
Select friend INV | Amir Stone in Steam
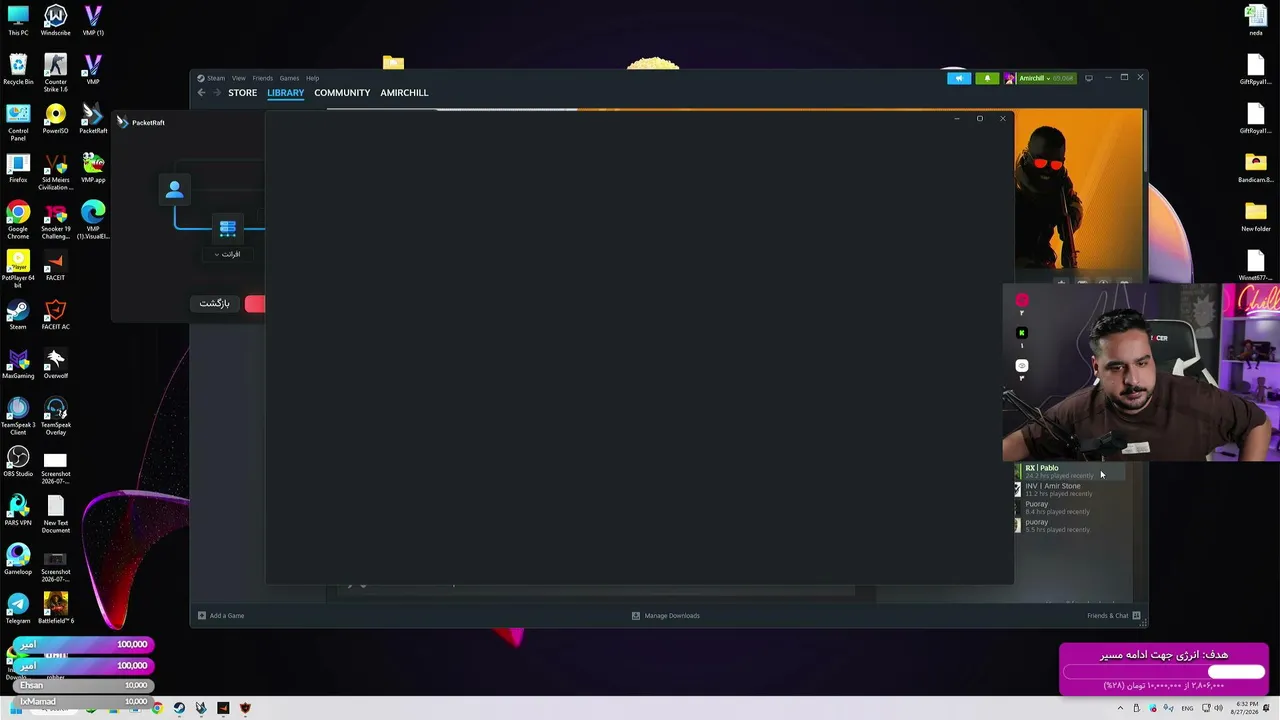pyautogui.click(x=1070, y=489)
